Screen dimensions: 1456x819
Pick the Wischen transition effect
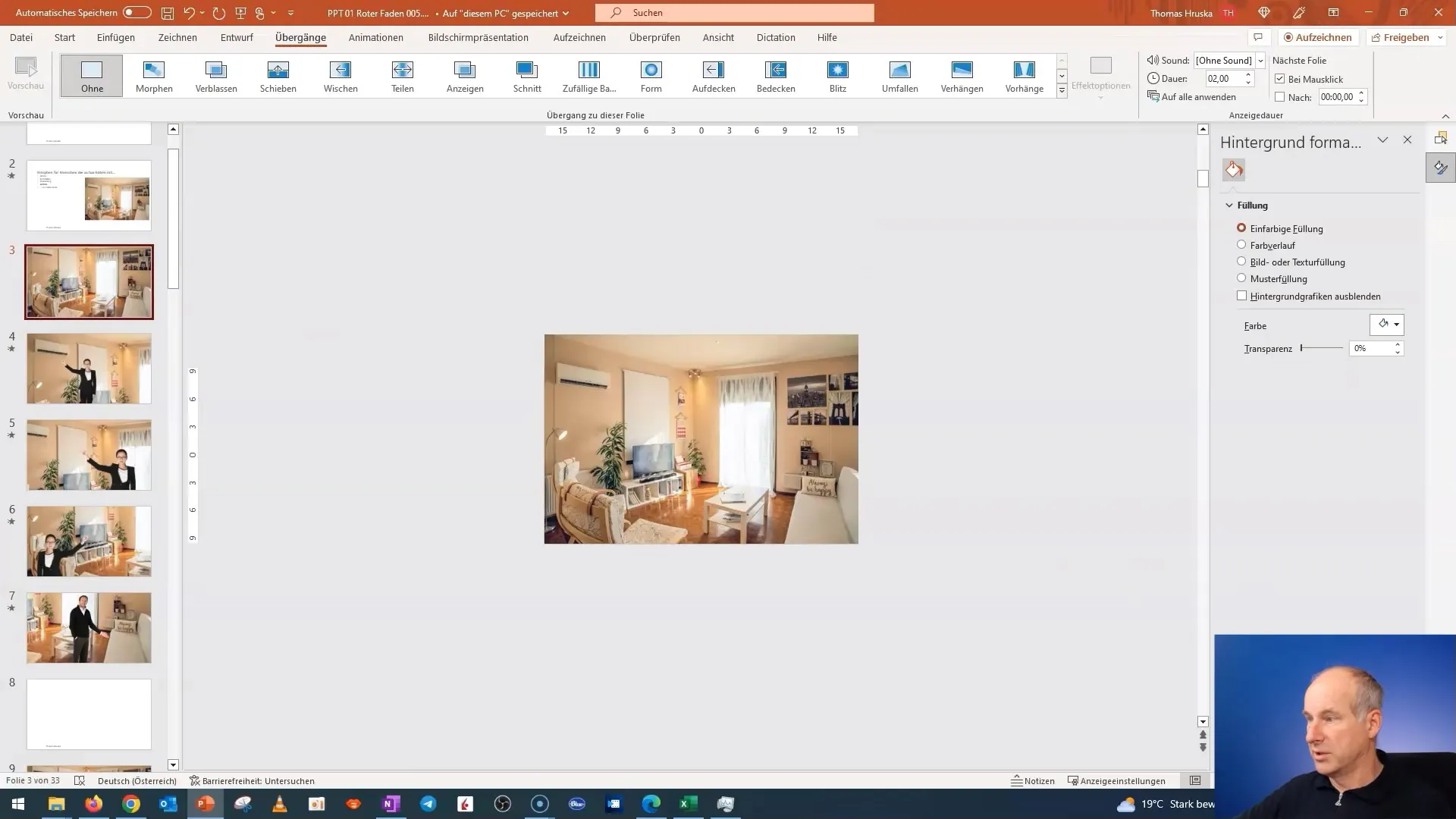coord(340,76)
